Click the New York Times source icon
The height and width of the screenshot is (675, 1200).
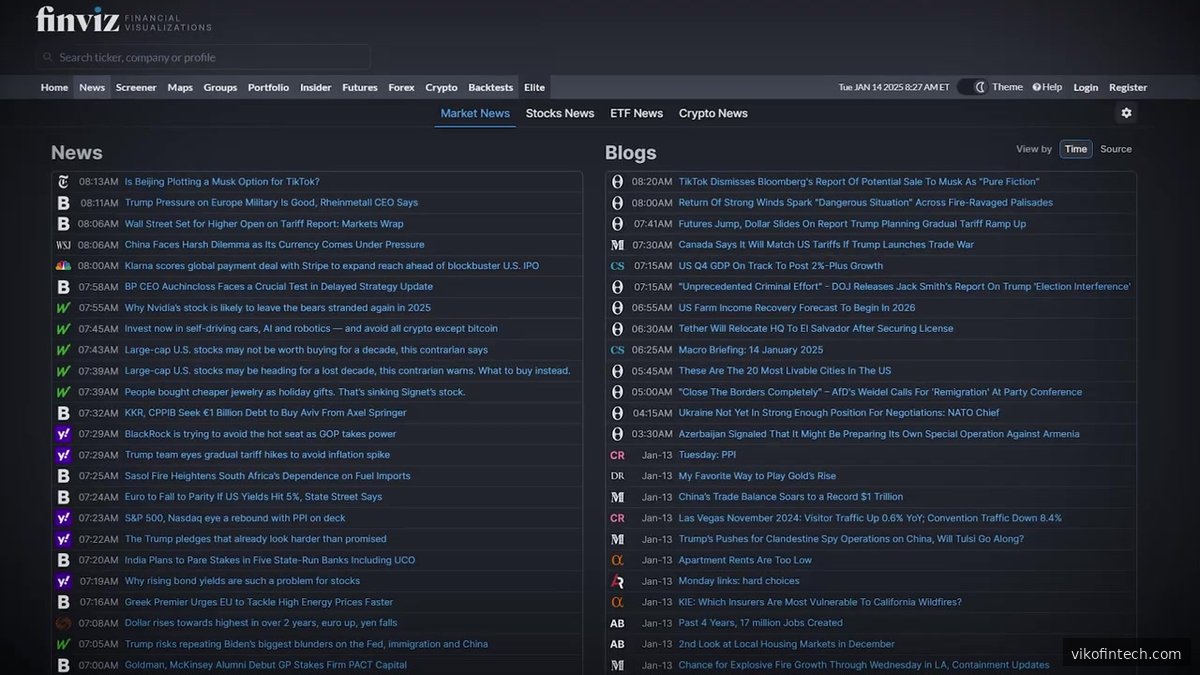coord(62,181)
